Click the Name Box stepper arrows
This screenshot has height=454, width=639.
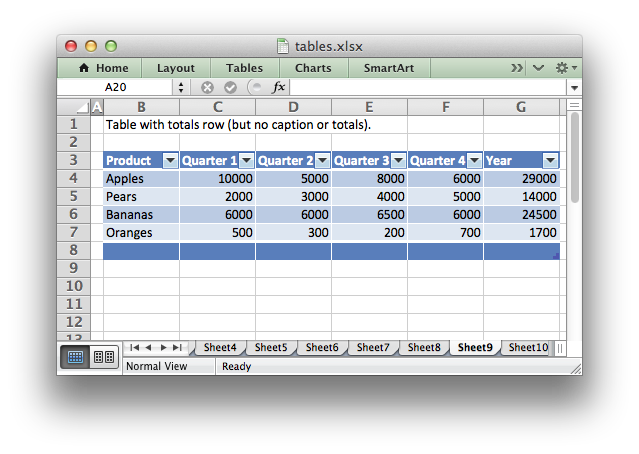tap(181, 87)
